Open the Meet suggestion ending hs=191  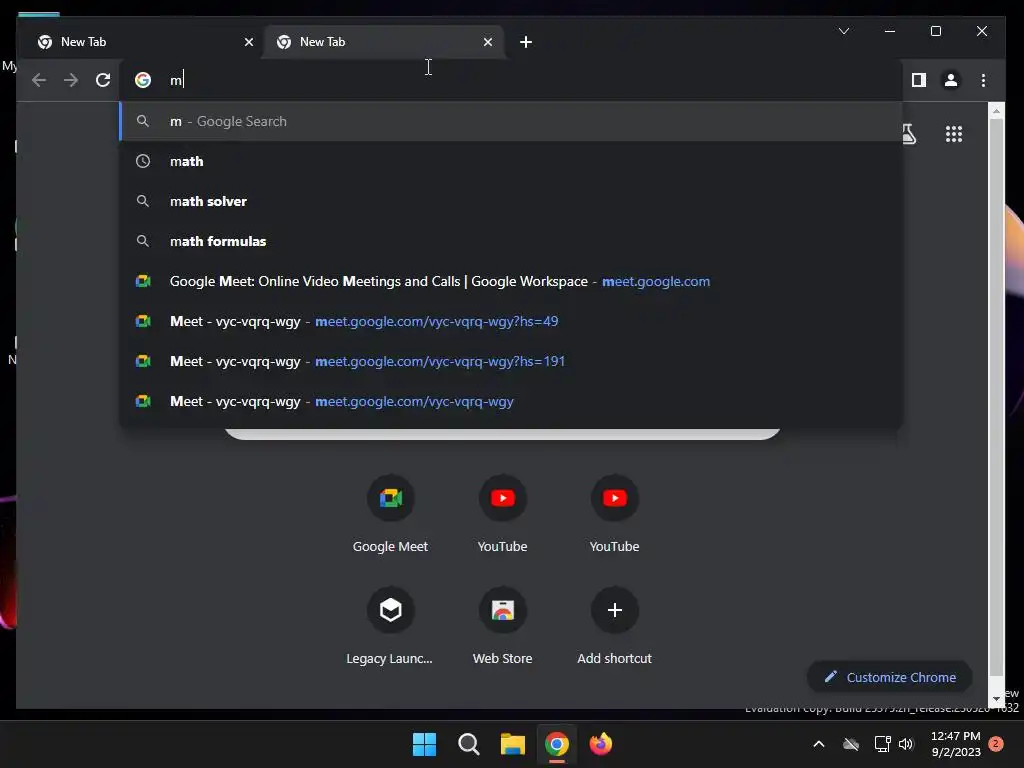(511, 361)
